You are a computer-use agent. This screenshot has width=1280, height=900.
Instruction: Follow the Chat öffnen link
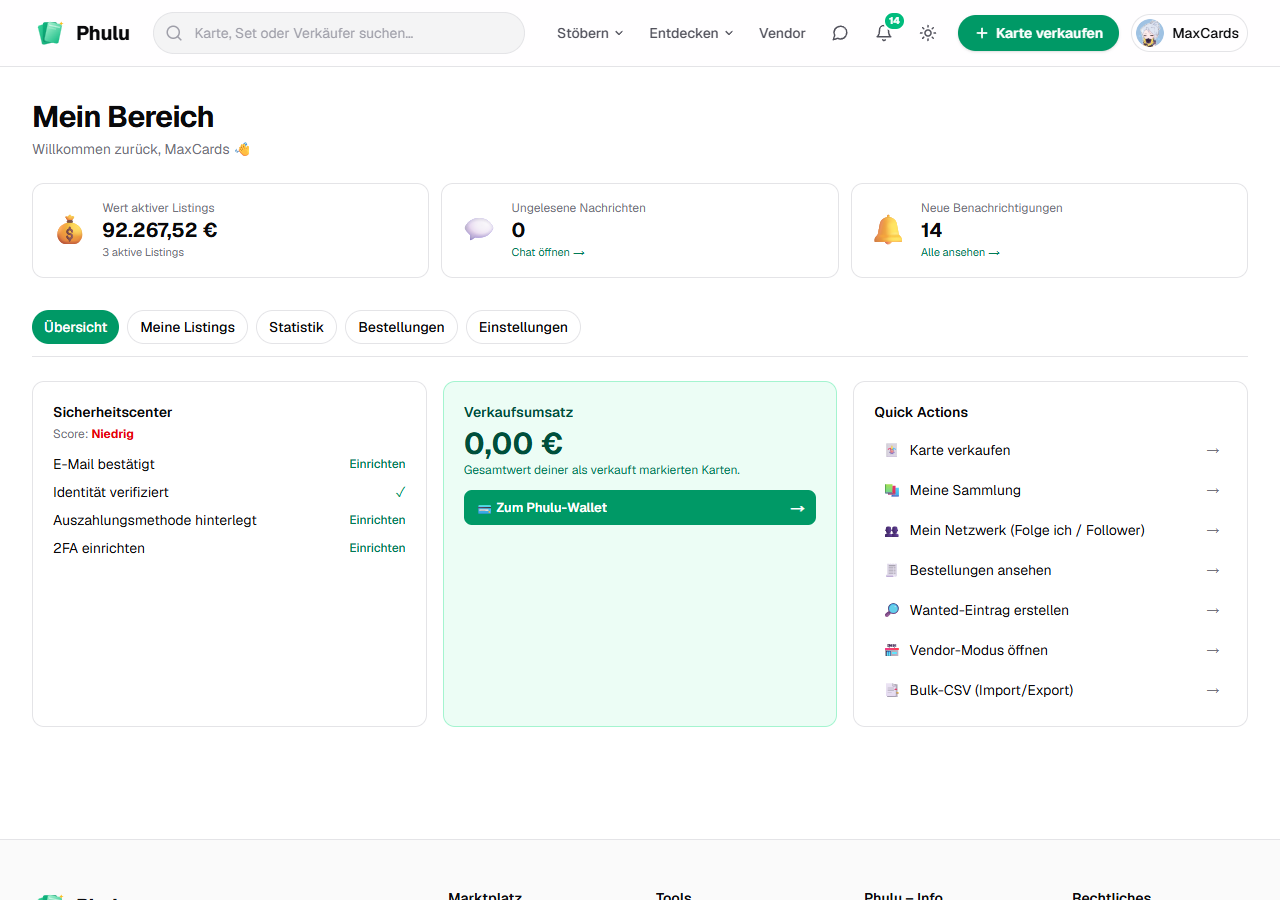548,252
